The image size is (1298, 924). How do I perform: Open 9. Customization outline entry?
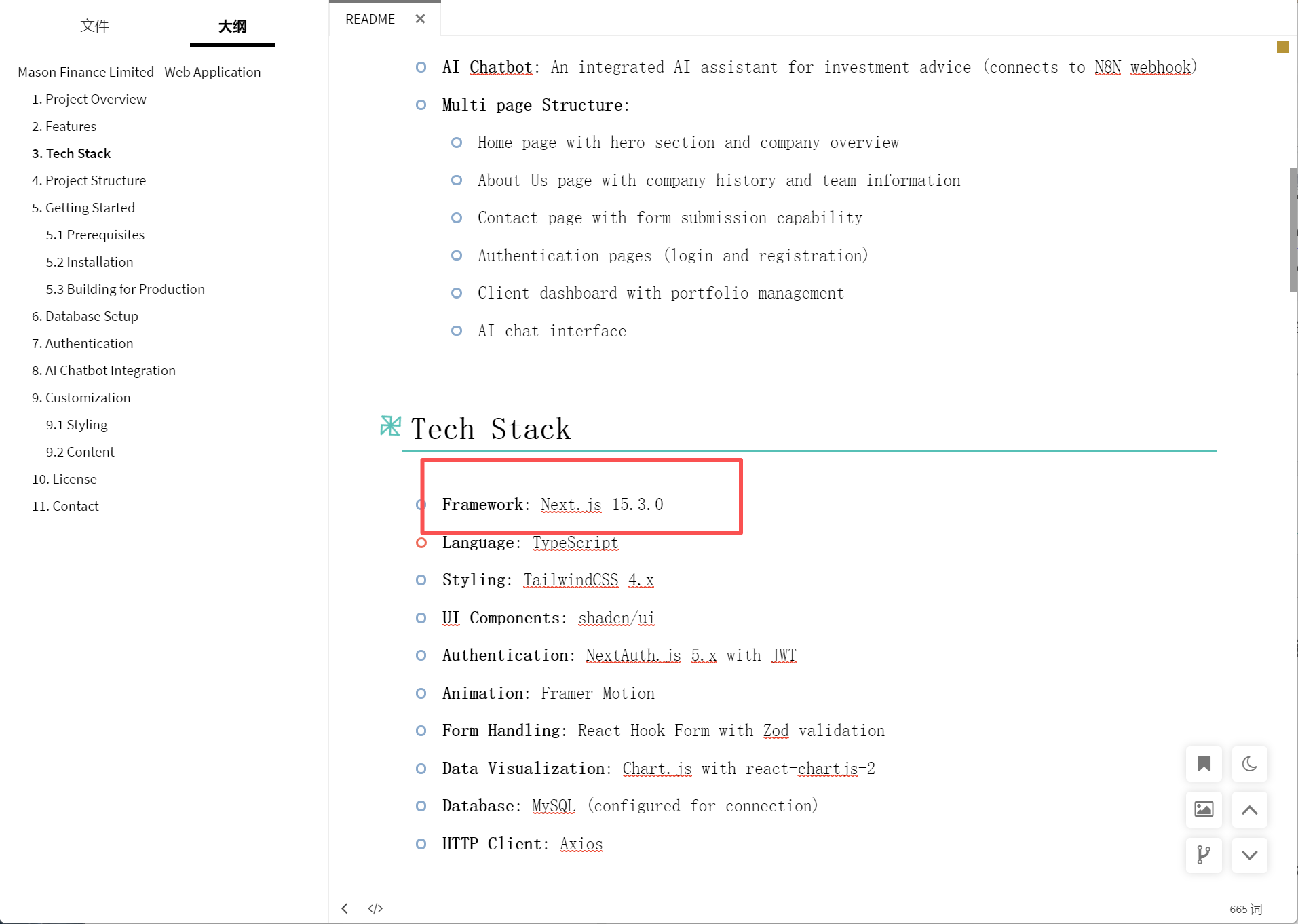pos(81,398)
